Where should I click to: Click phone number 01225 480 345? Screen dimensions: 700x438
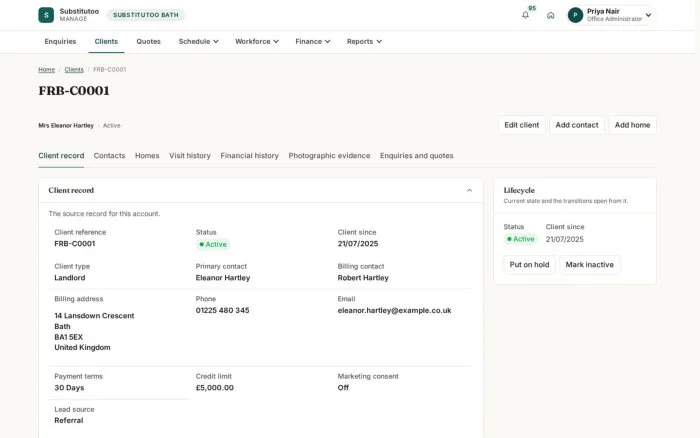[x=222, y=310]
